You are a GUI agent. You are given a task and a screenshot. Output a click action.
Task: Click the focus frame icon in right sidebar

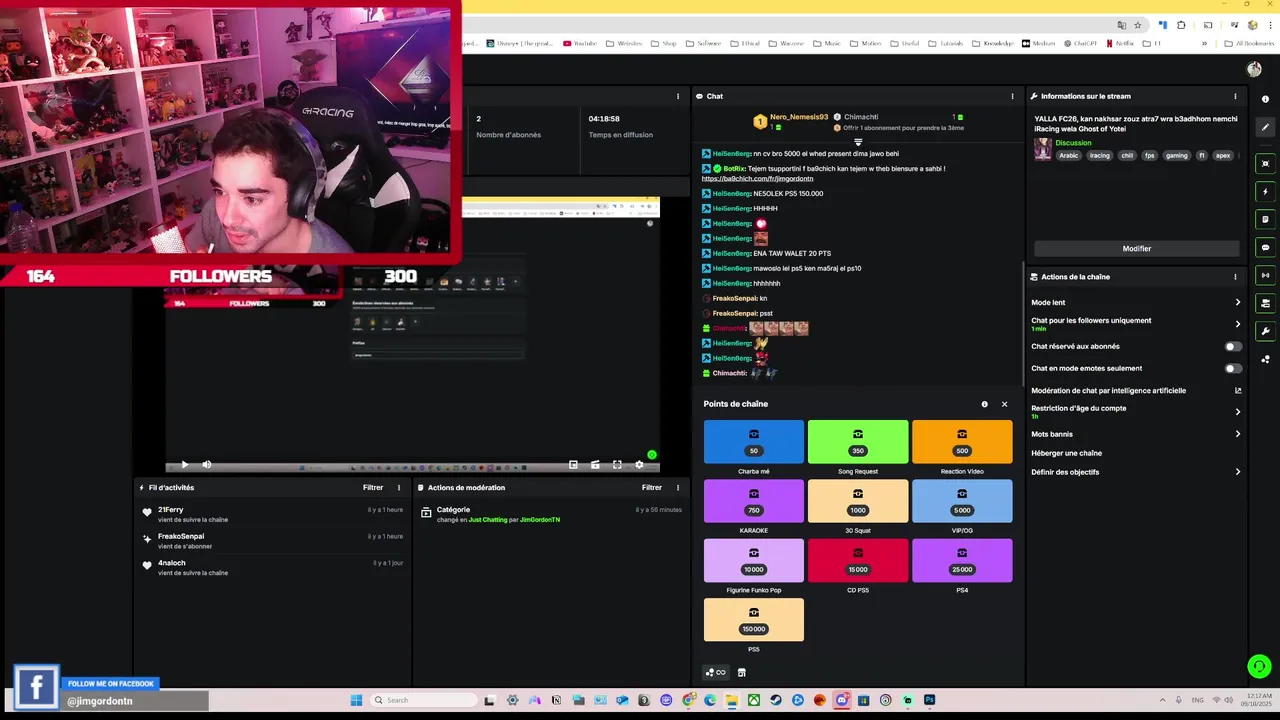(1266, 163)
